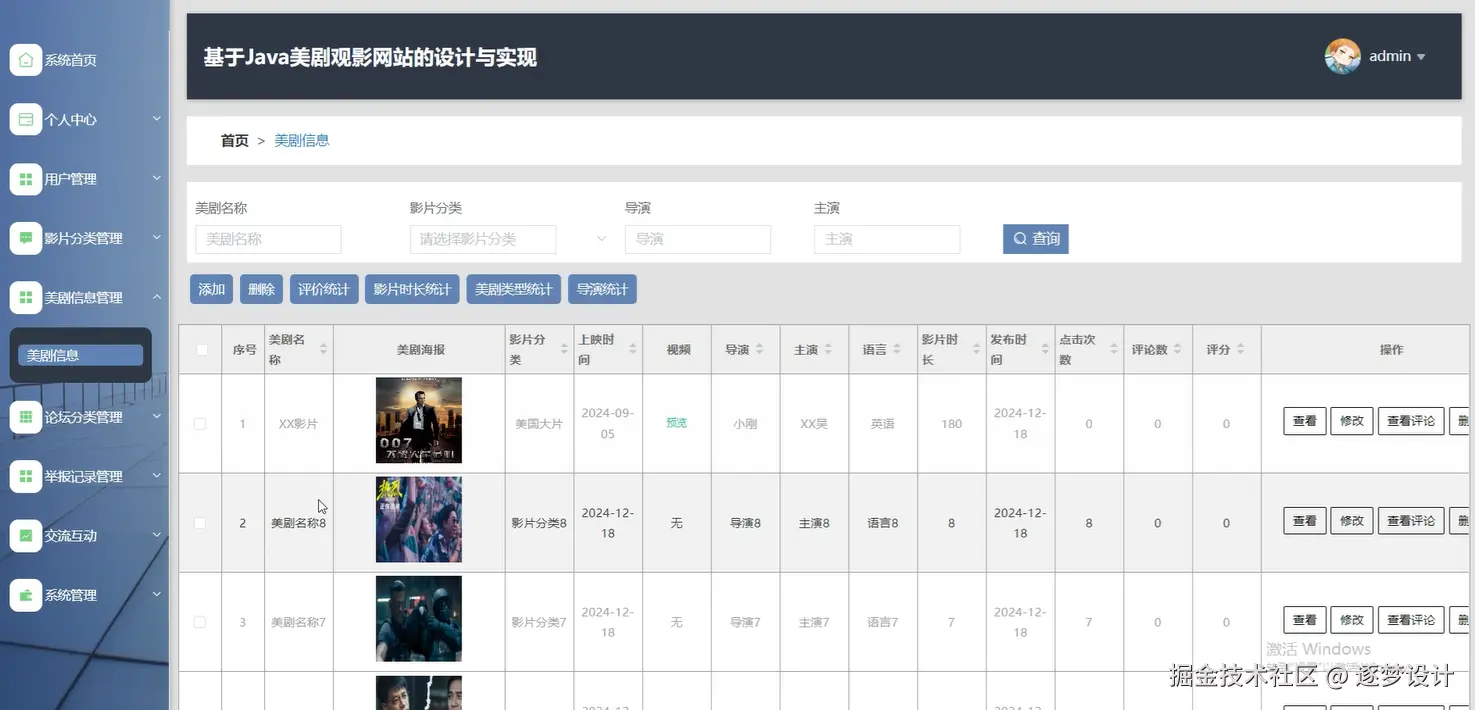Screen dimensions: 1475x710
Task: Click 修改 for 美剧名称8 row
Action: tap(1351, 521)
